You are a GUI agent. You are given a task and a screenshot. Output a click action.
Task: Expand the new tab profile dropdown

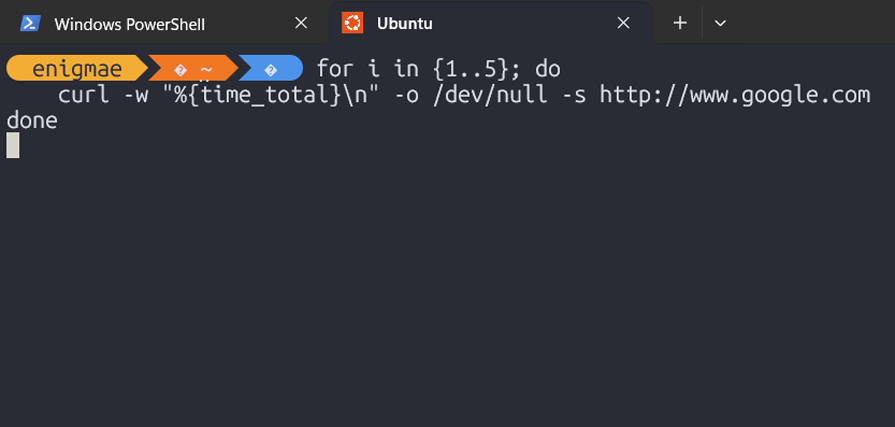click(720, 23)
